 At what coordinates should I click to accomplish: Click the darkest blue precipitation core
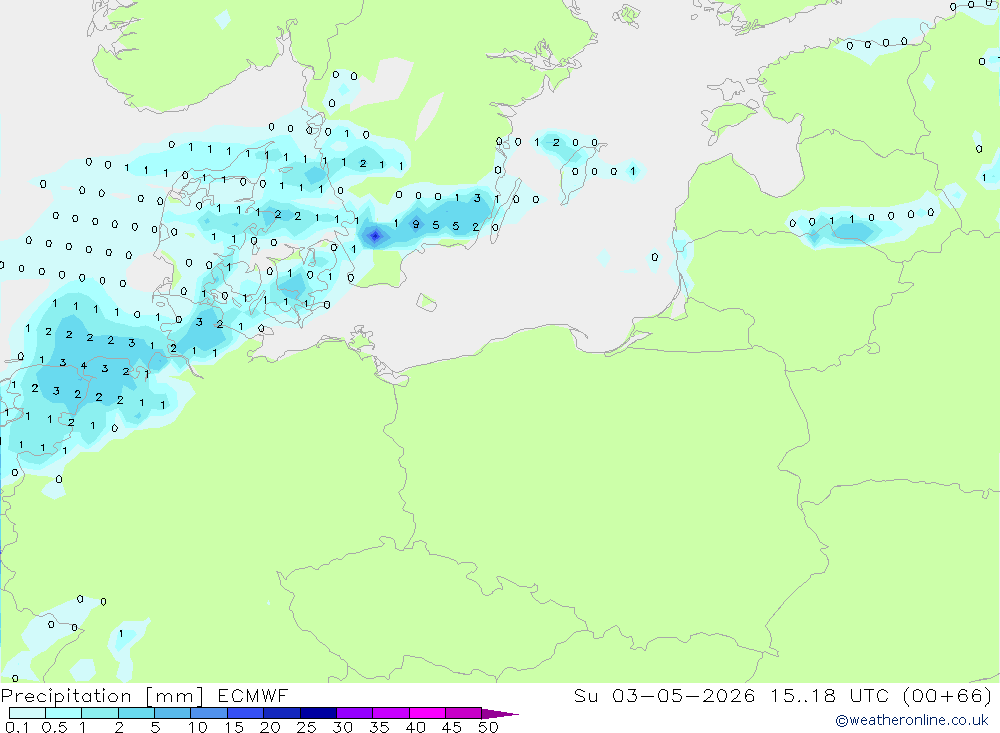pos(375,236)
